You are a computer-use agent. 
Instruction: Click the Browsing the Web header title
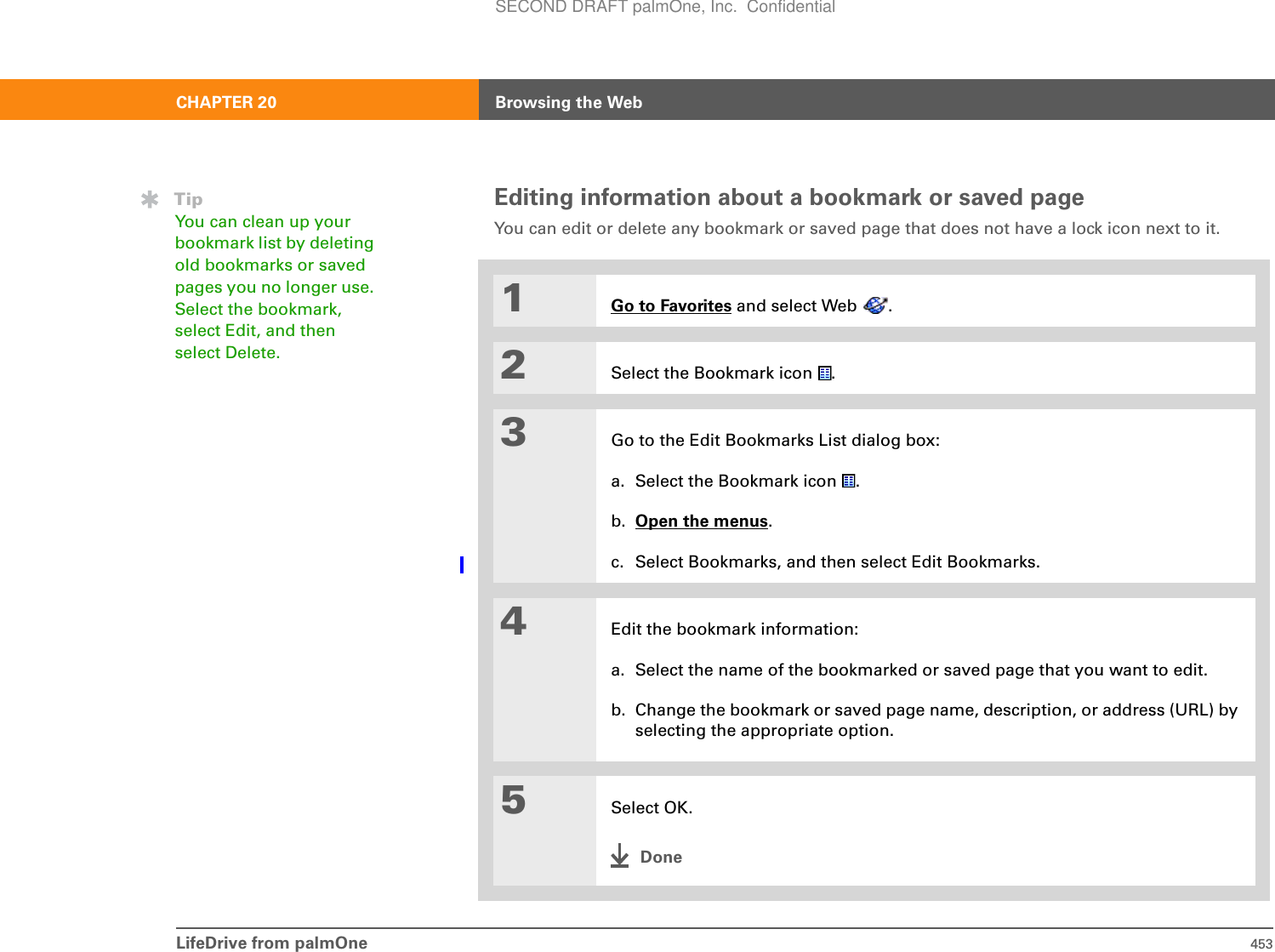568,103
